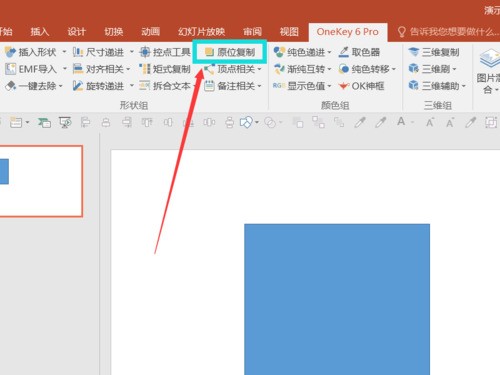Click the 告诉我您想要做什么 search box
500x375 pixels.
pyautogui.click(x=449, y=32)
